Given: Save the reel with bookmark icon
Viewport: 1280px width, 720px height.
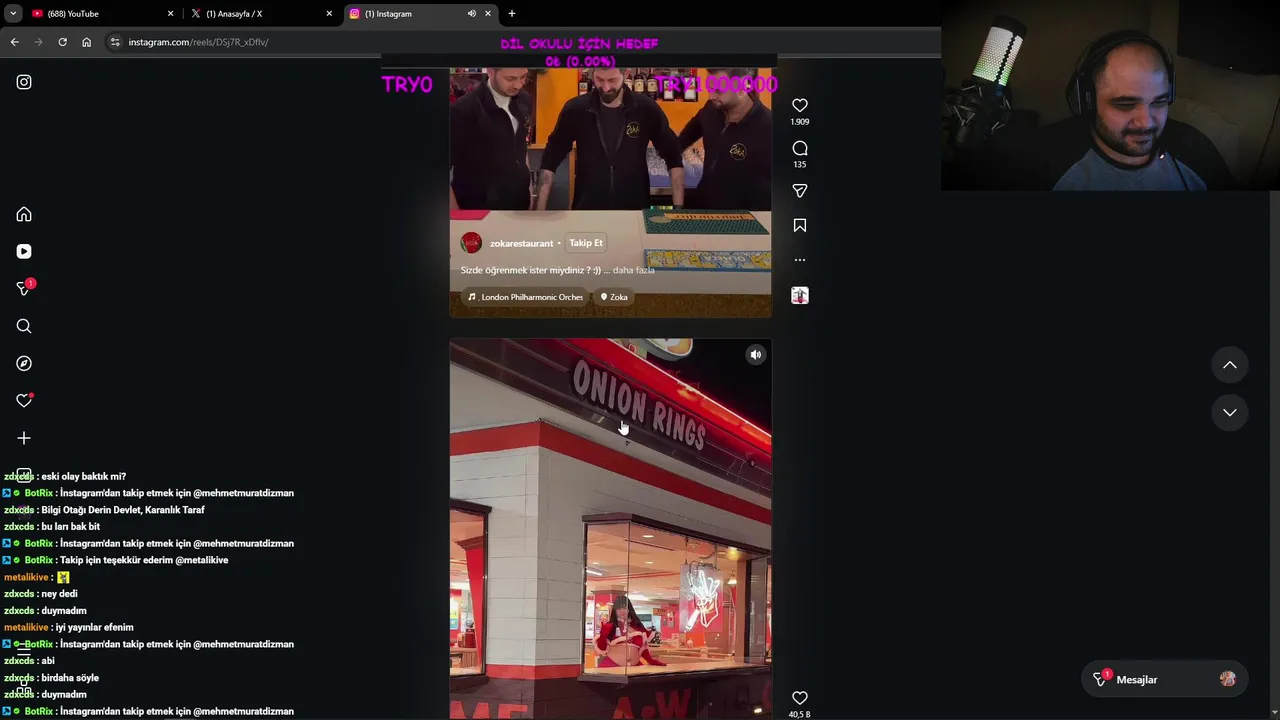Looking at the screenshot, I should (x=800, y=225).
